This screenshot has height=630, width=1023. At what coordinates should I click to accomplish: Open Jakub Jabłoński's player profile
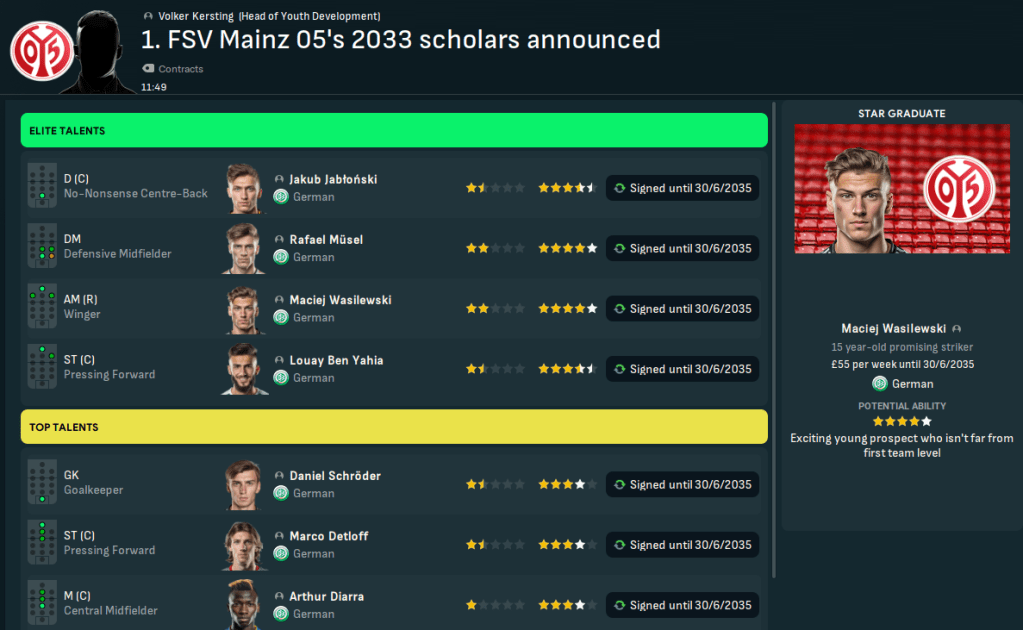point(333,179)
